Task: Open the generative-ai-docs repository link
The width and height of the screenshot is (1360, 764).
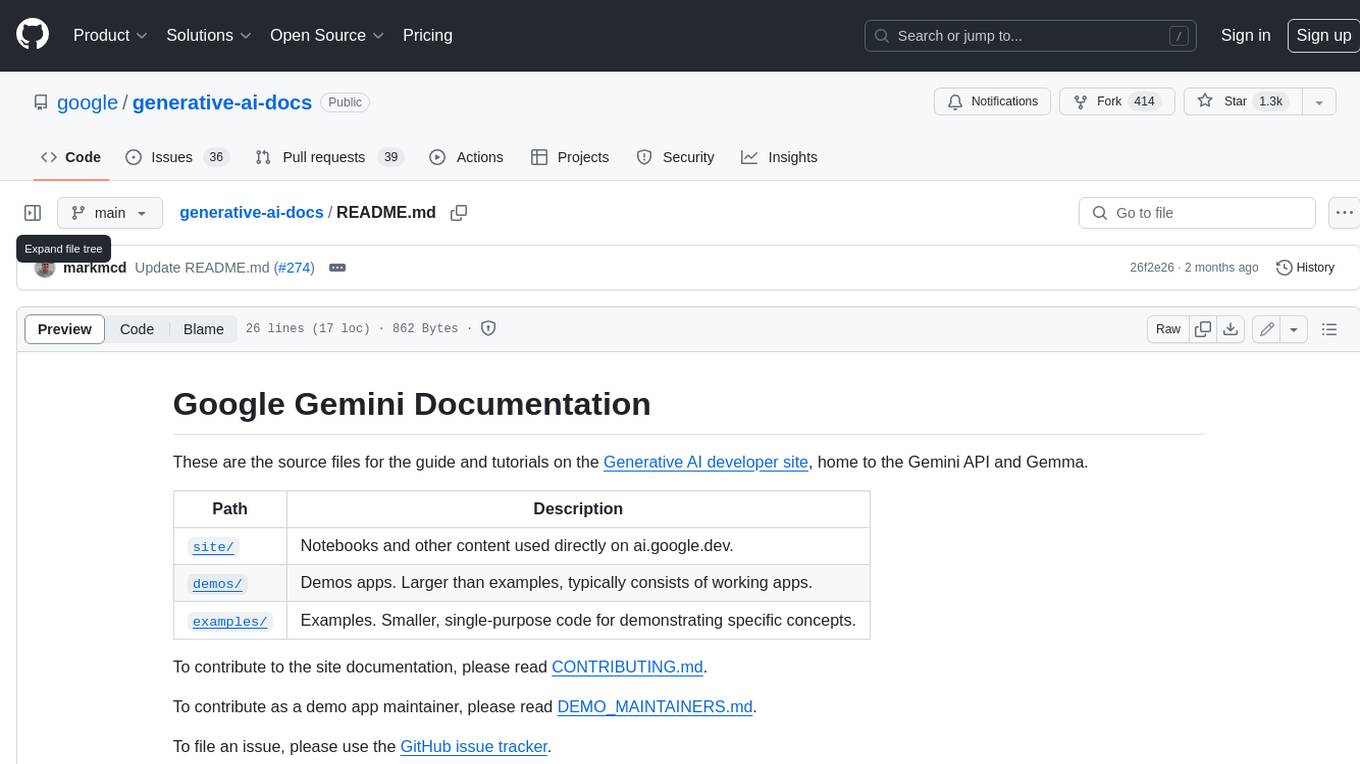Action: coord(222,102)
